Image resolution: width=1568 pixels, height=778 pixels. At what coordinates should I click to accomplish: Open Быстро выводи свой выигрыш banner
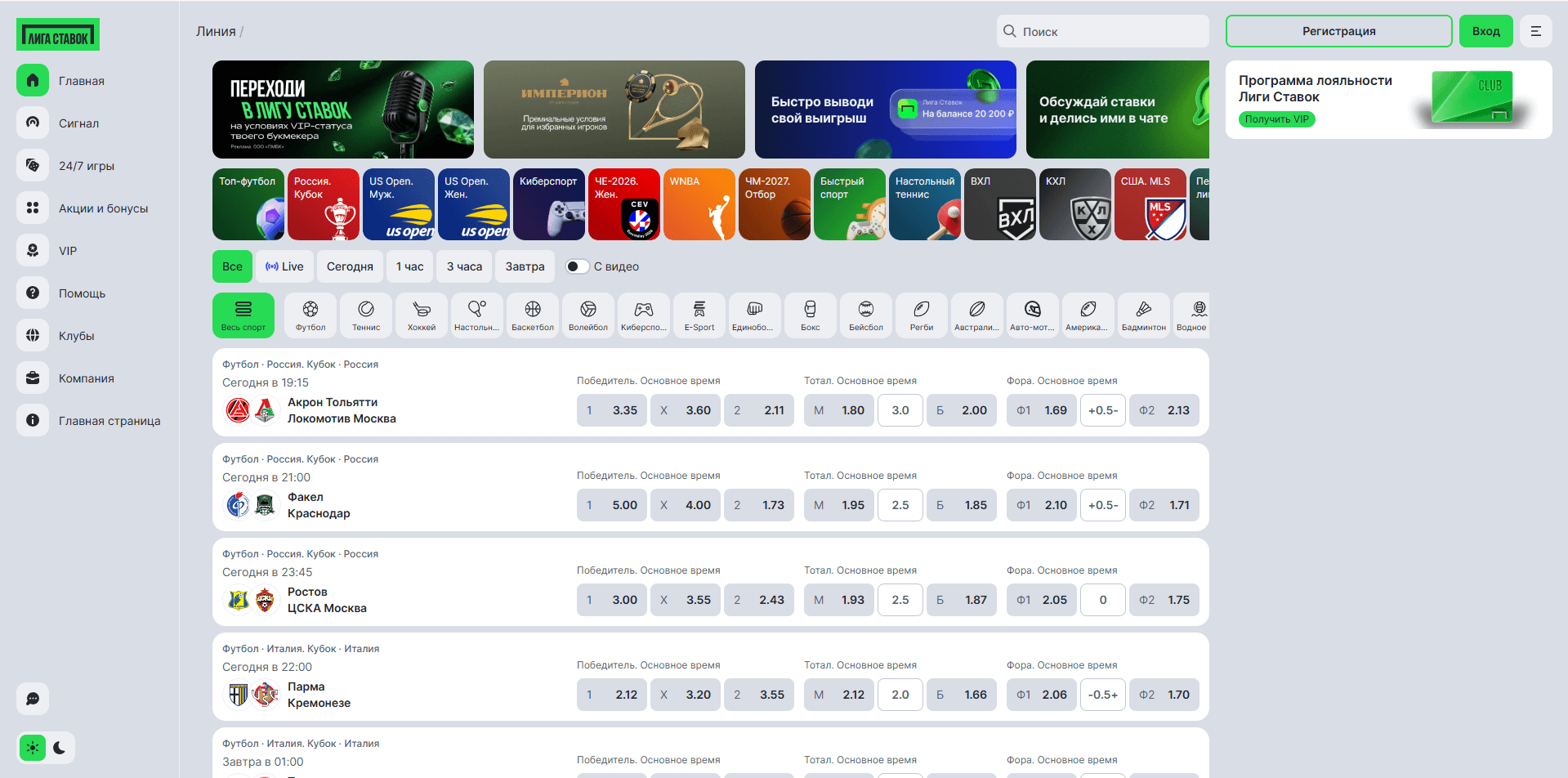point(886,110)
